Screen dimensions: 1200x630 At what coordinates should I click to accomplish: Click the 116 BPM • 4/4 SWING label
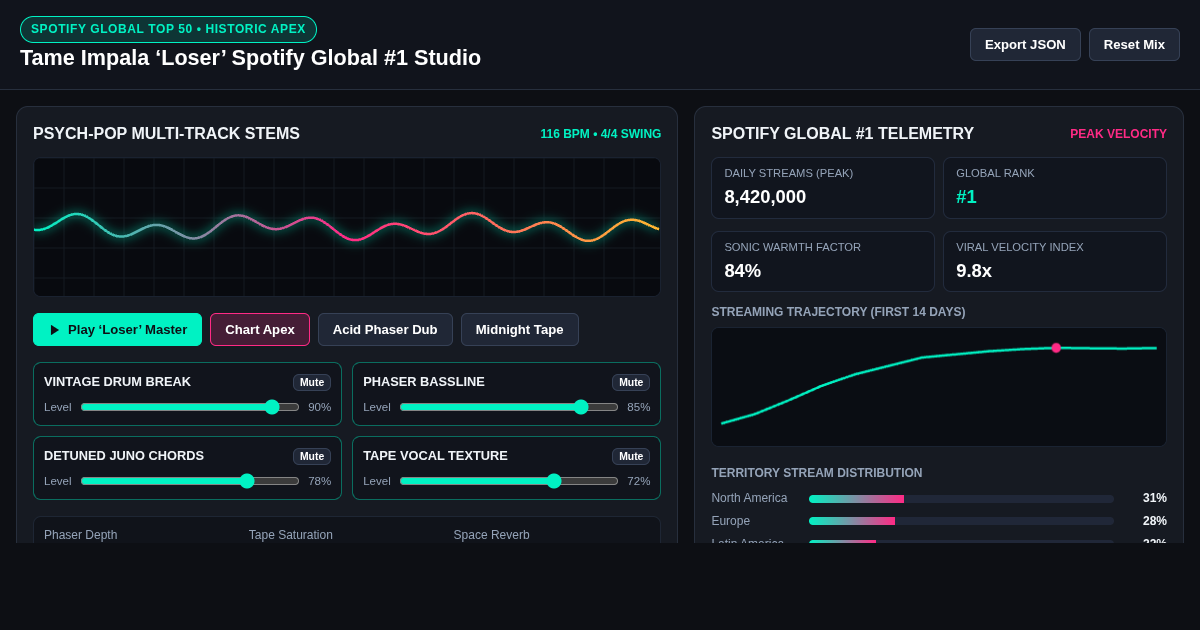[601, 134]
